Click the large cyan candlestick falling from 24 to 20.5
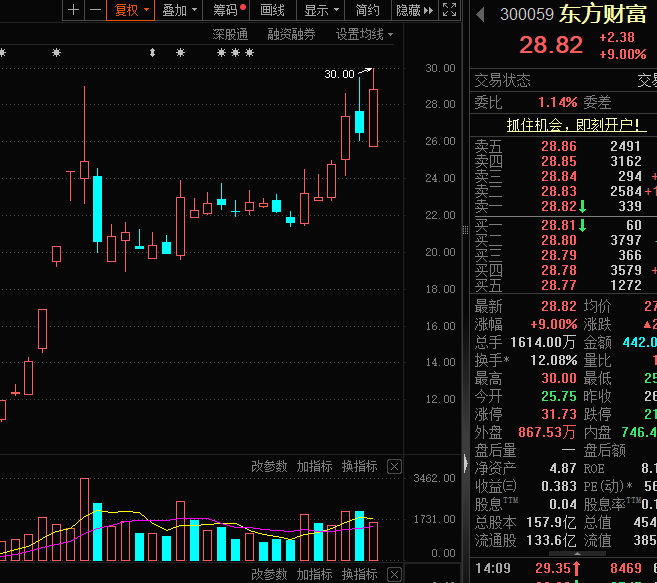 97,209
